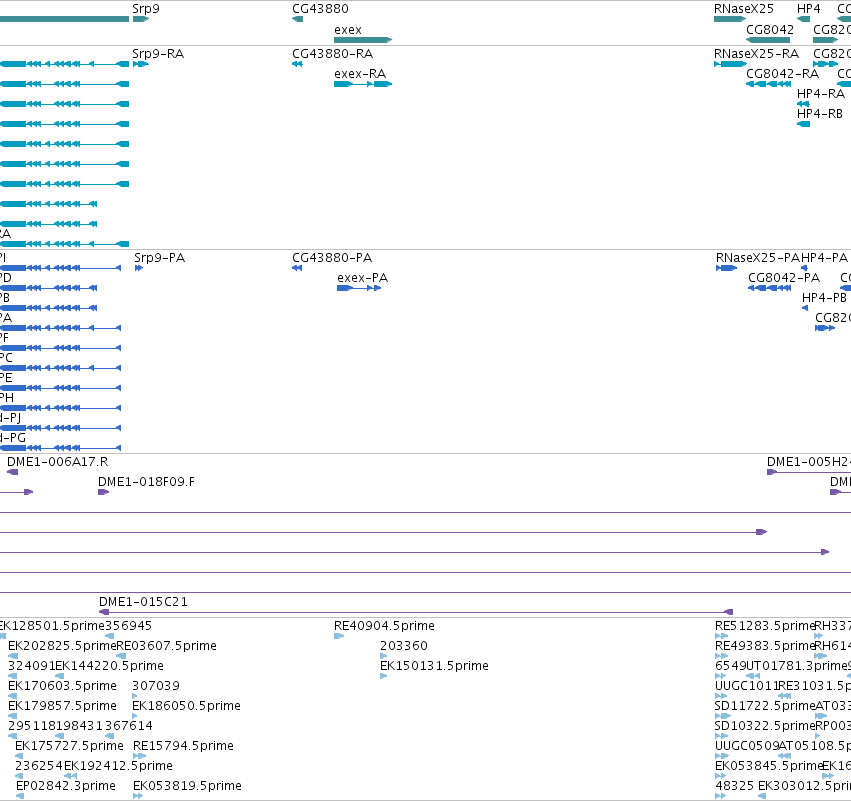
Task: Click the CG8042-PA coding feature
Action: [769, 288]
